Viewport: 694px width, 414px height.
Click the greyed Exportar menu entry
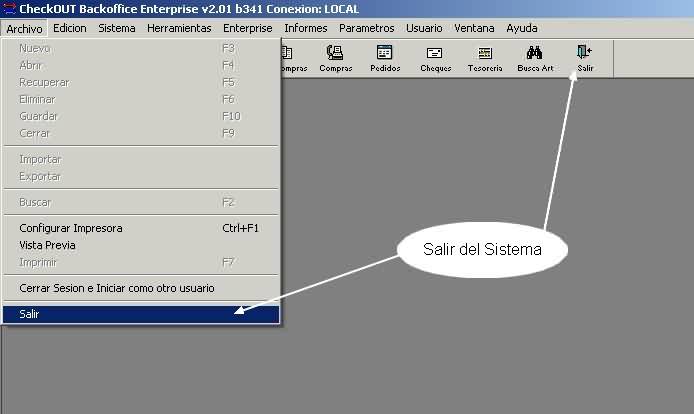(x=141, y=177)
